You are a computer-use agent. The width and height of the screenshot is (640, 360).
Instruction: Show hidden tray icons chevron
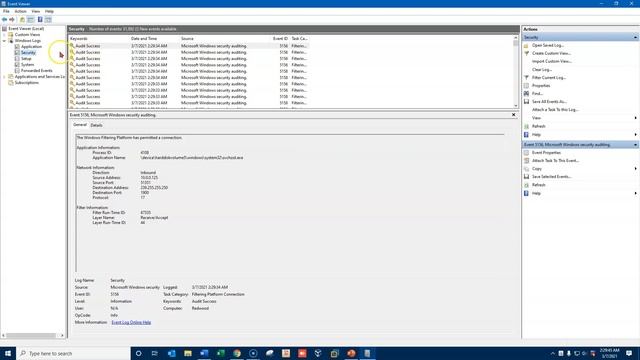[x=553, y=353]
